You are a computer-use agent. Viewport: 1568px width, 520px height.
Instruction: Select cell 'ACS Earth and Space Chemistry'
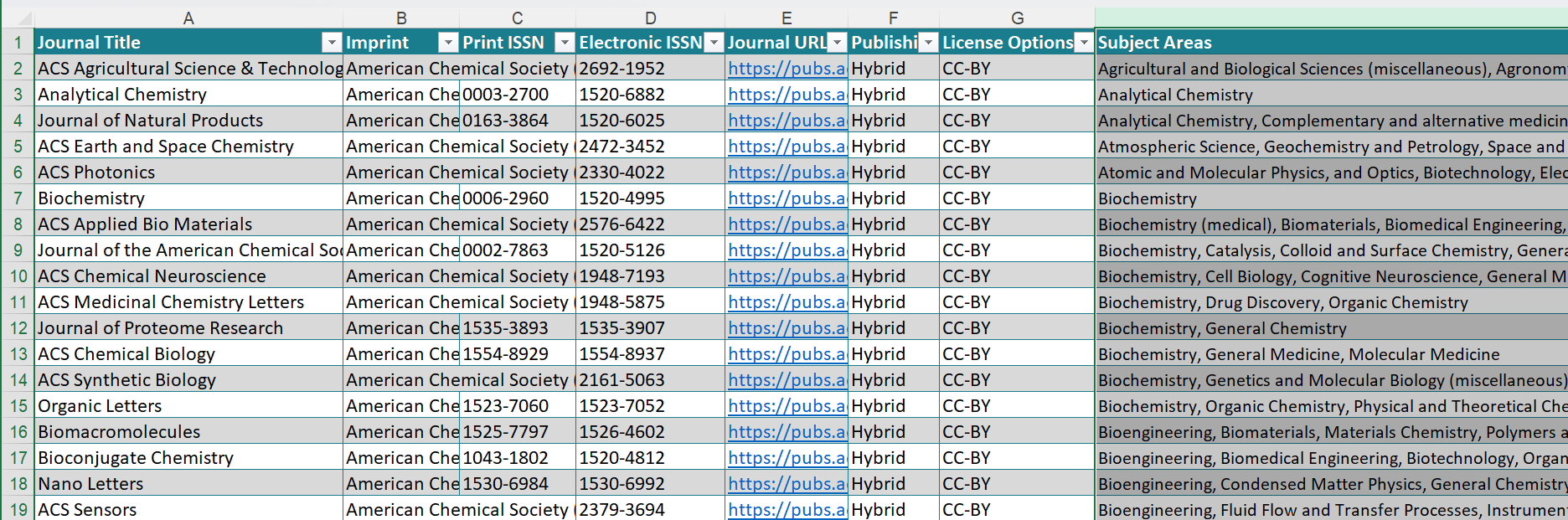click(x=188, y=147)
